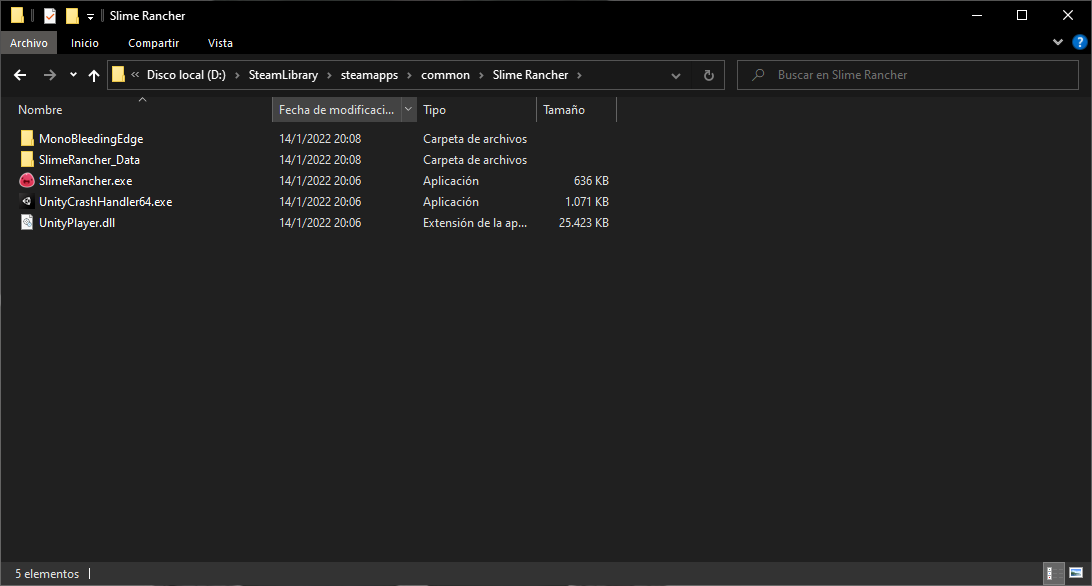
Task: Expand chevron after Disco local (D:)
Action: point(237,75)
